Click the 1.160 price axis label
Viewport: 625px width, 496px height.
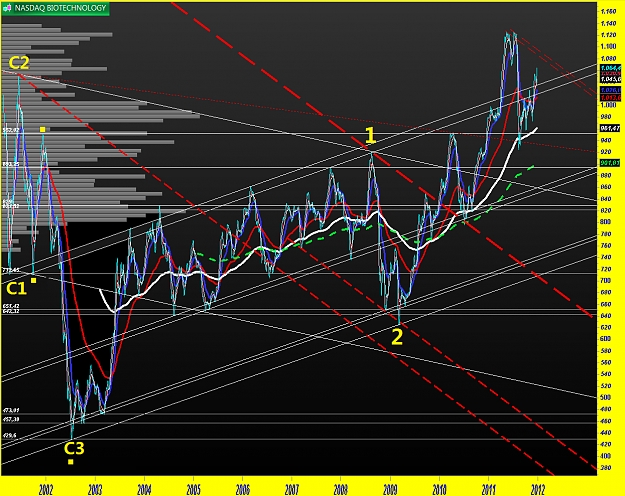(608, 11)
